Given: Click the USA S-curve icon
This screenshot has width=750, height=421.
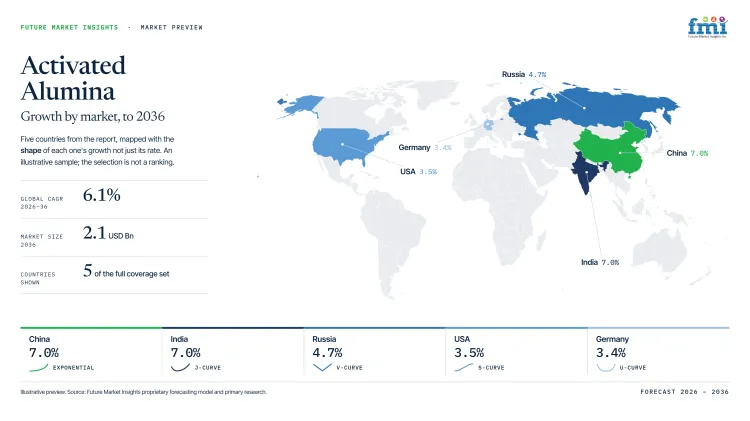Looking at the screenshot, I should [x=463, y=367].
